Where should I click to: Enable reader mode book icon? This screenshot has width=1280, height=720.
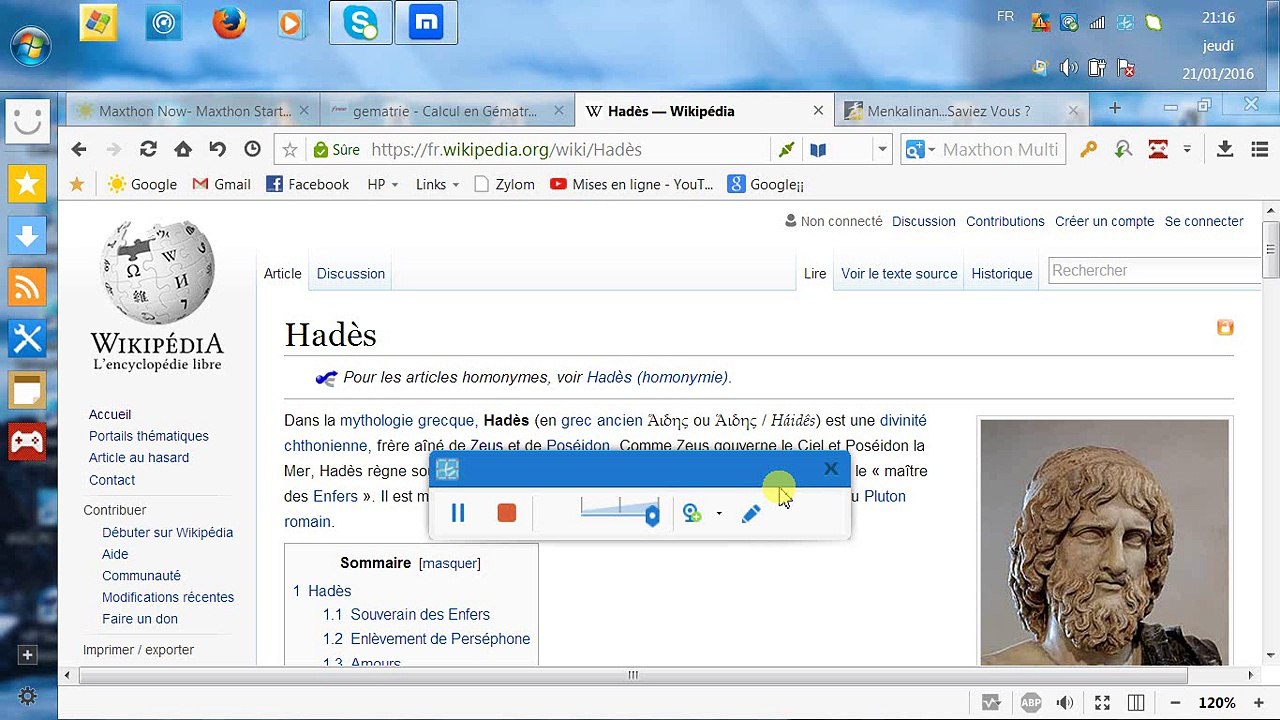pyautogui.click(x=818, y=150)
